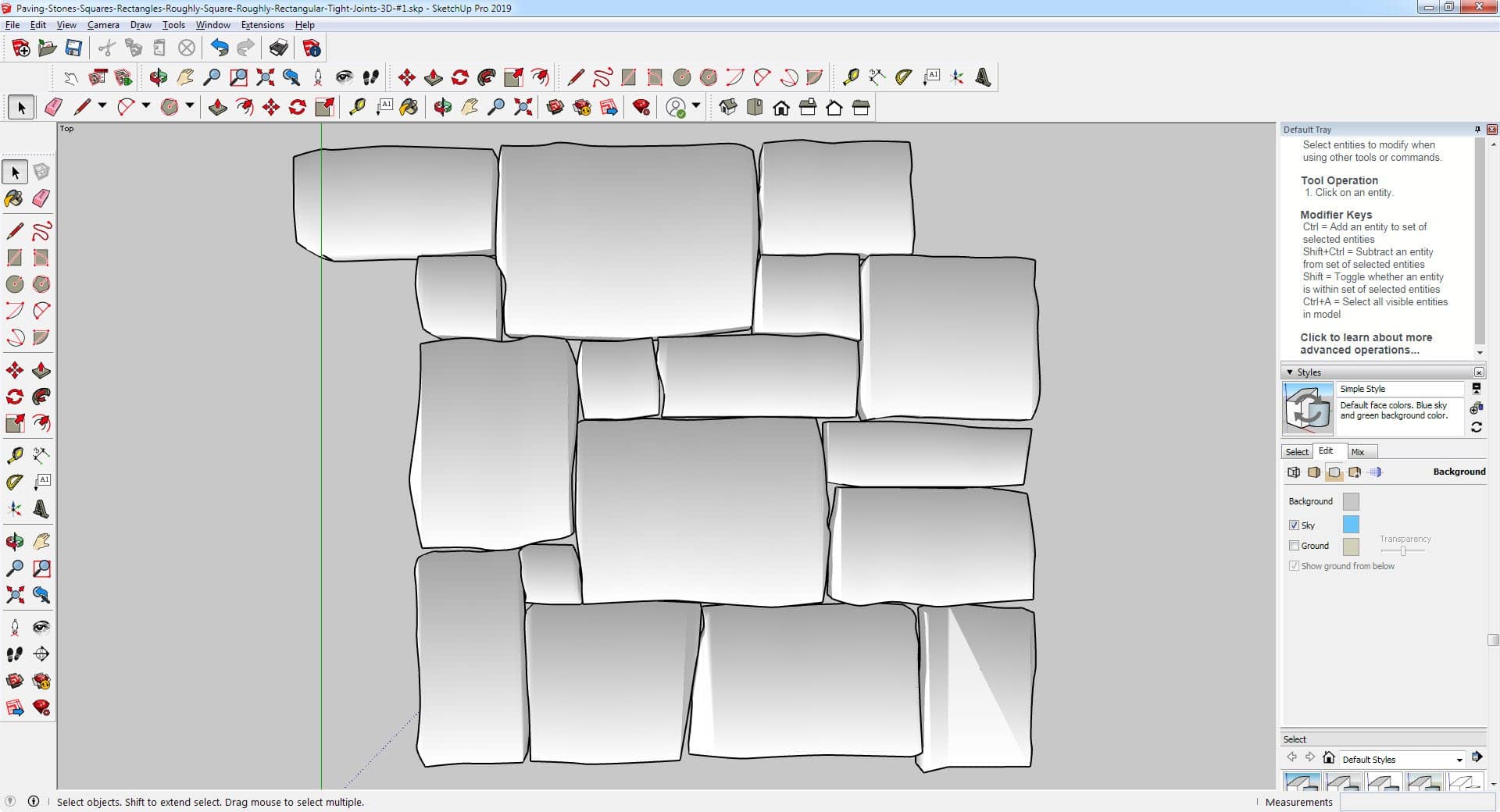Activate the Tape Measure tool in left toolbar
The image size is (1500, 812).
coord(14,455)
